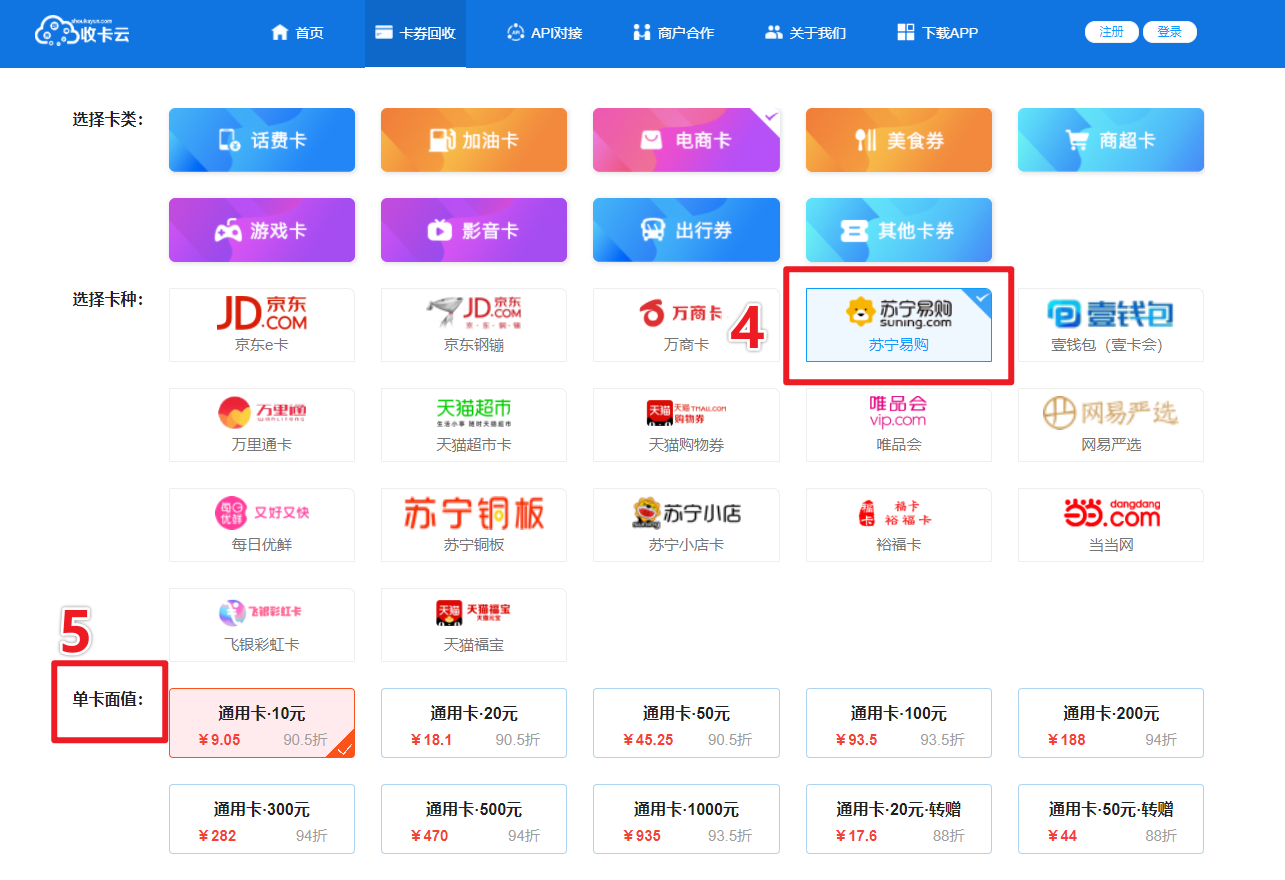Open 下载APP menu item
The image size is (1285, 880).
point(937,33)
